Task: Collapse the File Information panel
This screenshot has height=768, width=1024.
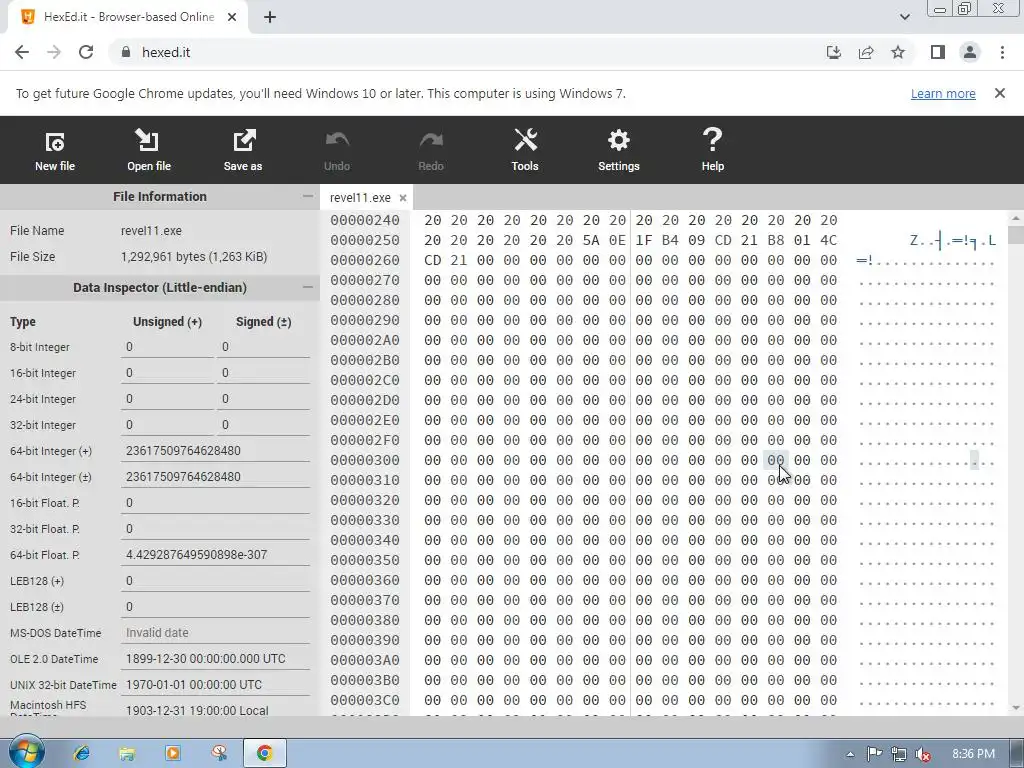Action: coord(308,196)
